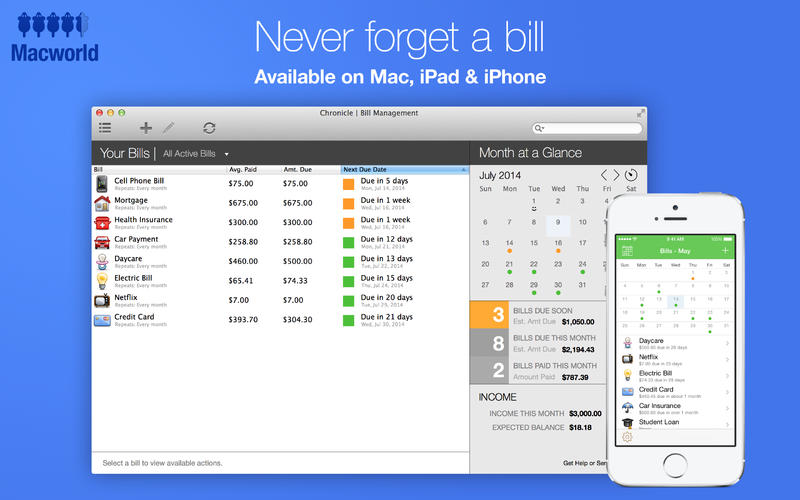Click the $18.18 expected balance value

(x=580, y=428)
